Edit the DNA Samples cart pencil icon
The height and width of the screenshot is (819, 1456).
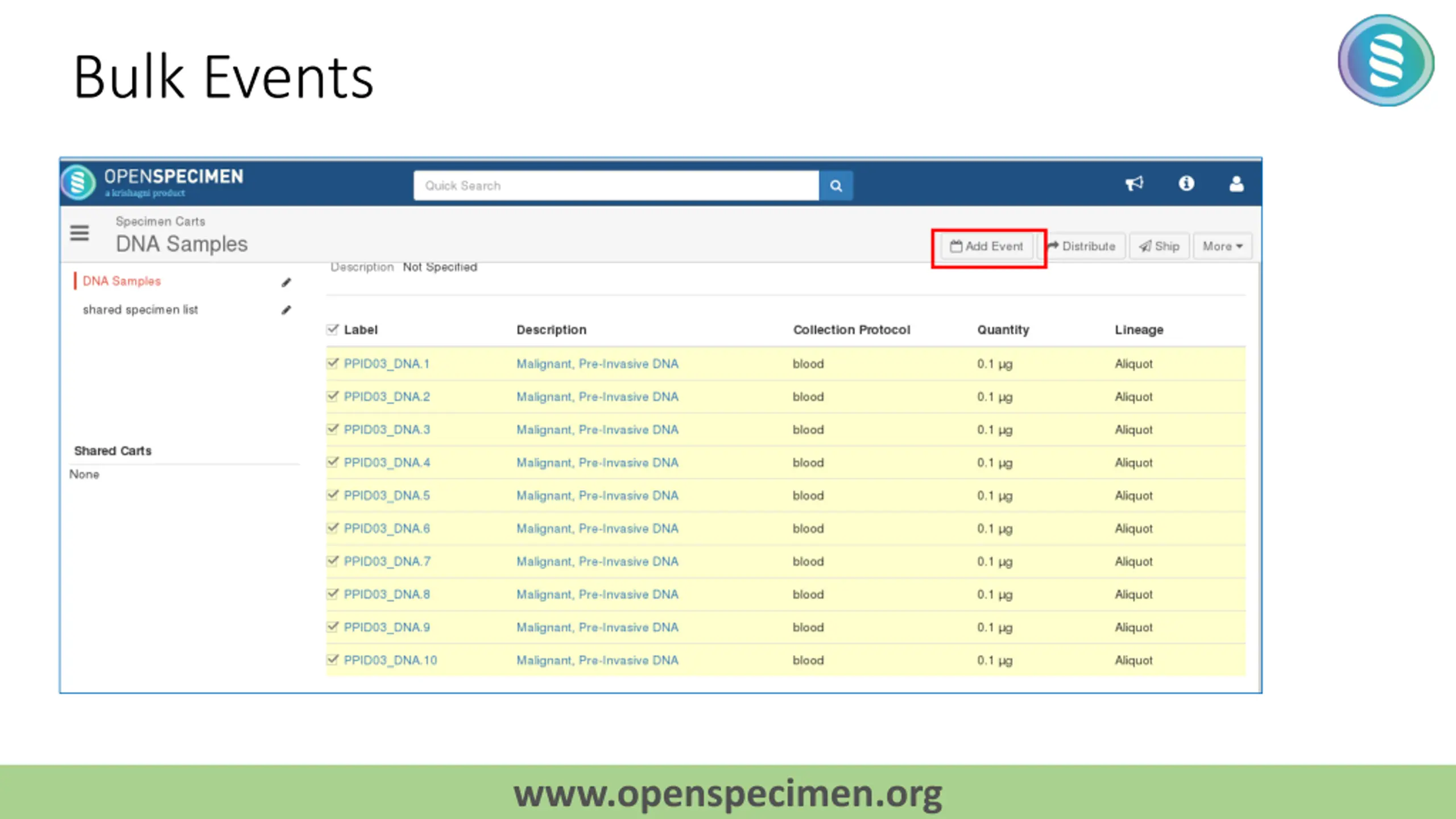coord(286,282)
